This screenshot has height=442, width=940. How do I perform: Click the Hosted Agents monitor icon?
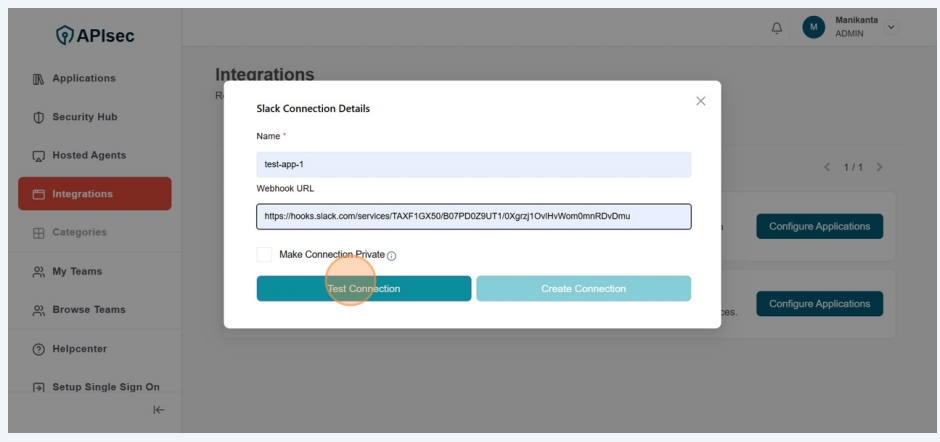[35, 156]
